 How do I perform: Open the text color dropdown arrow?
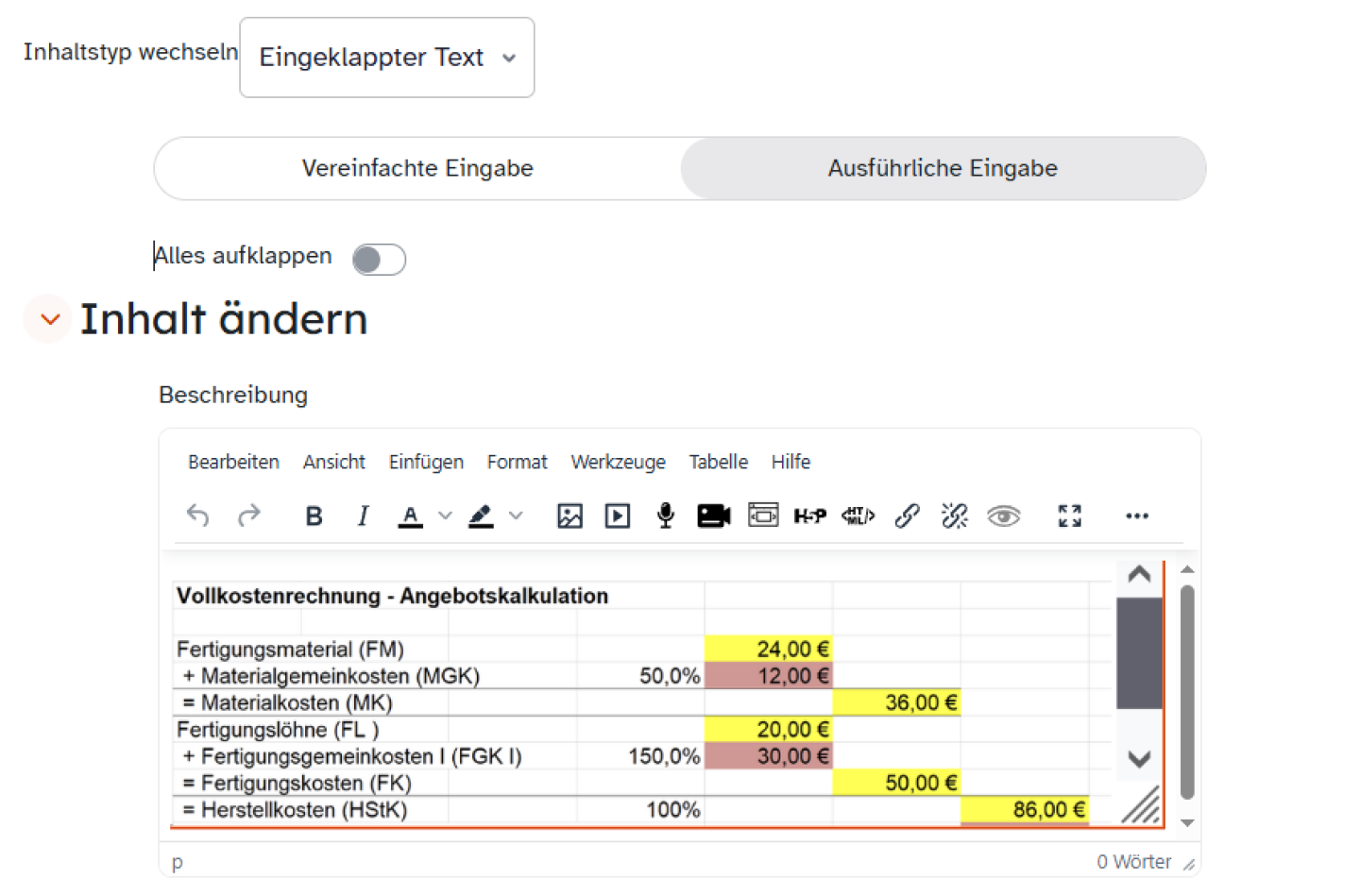click(x=446, y=516)
